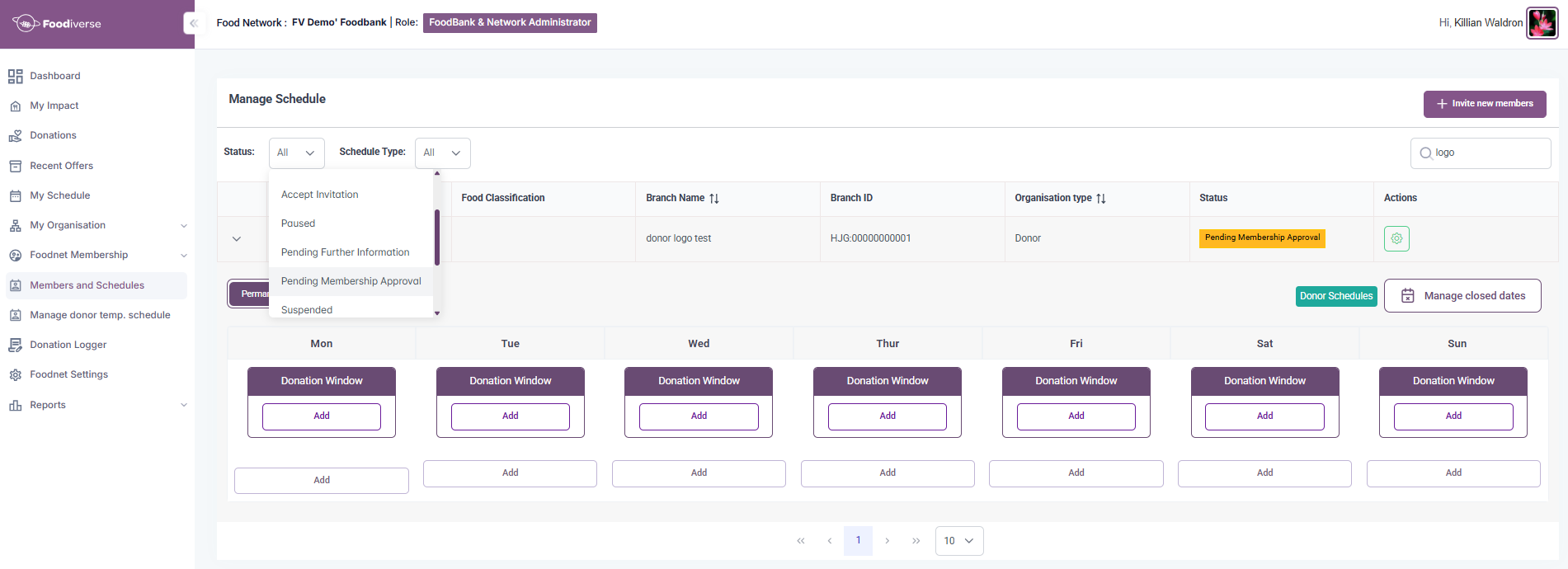This screenshot has width=1568, height=569.
Task: Open the page size dropdown showing 10
Action: point(959,541)
